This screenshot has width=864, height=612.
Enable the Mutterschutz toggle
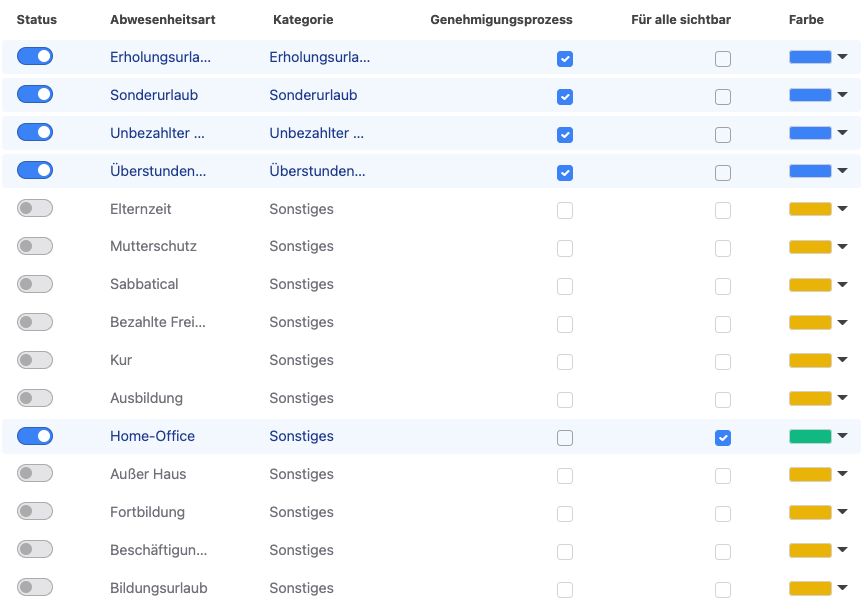click(35, 246)
